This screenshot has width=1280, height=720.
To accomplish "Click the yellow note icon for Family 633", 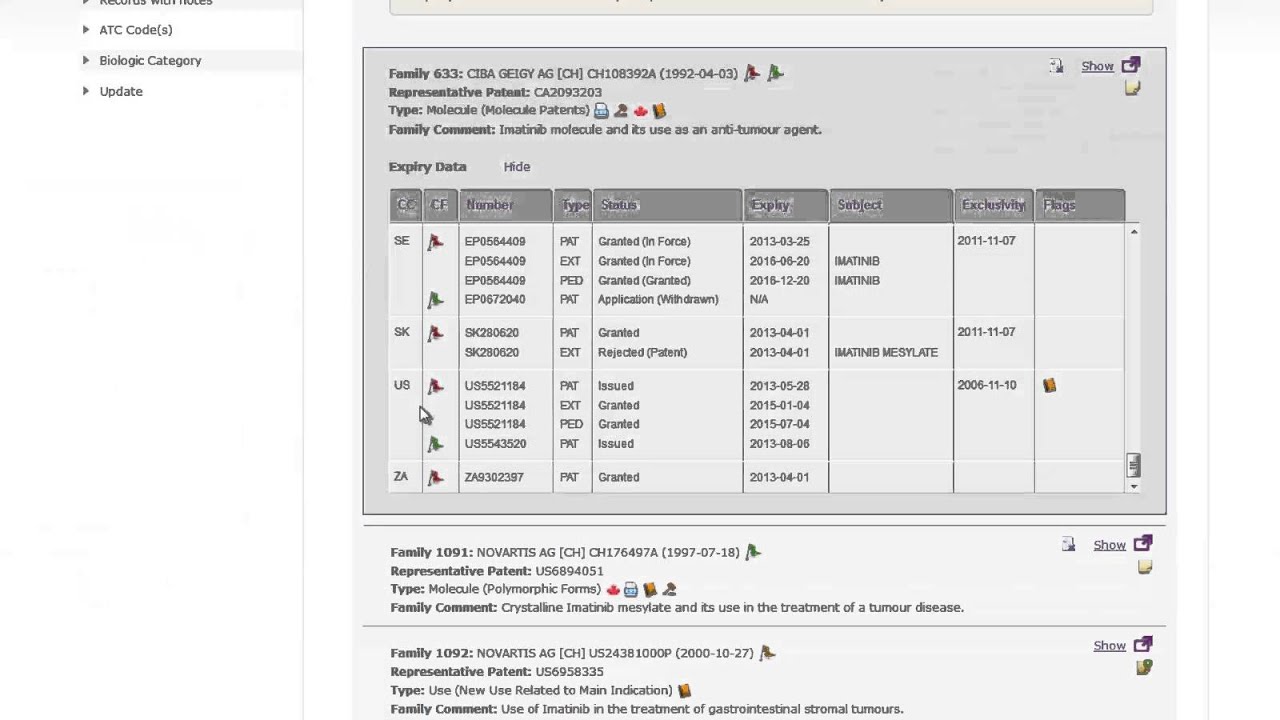I will [x=1132, y=88].
